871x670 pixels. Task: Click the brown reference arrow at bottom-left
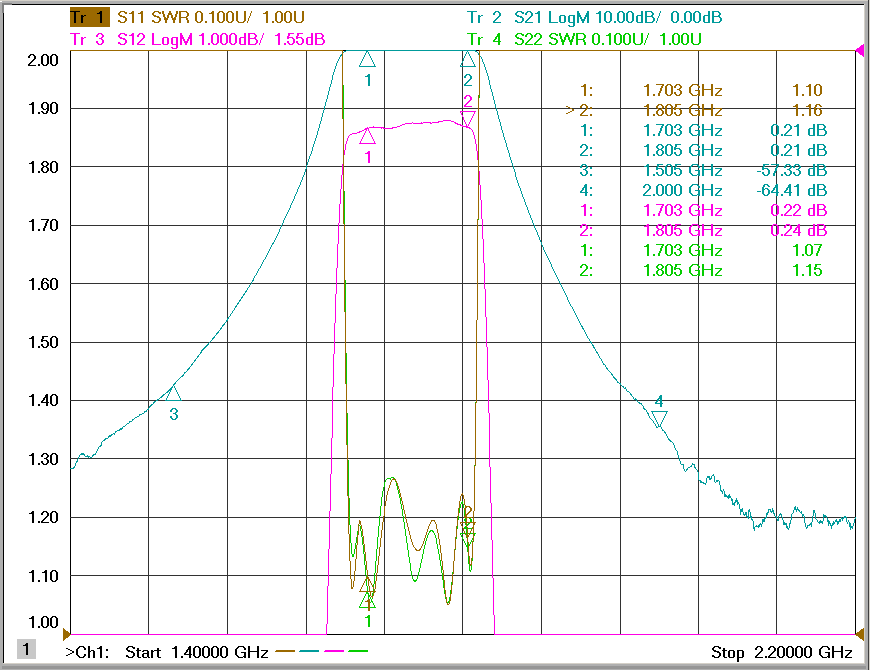click(x=67, y=634)
